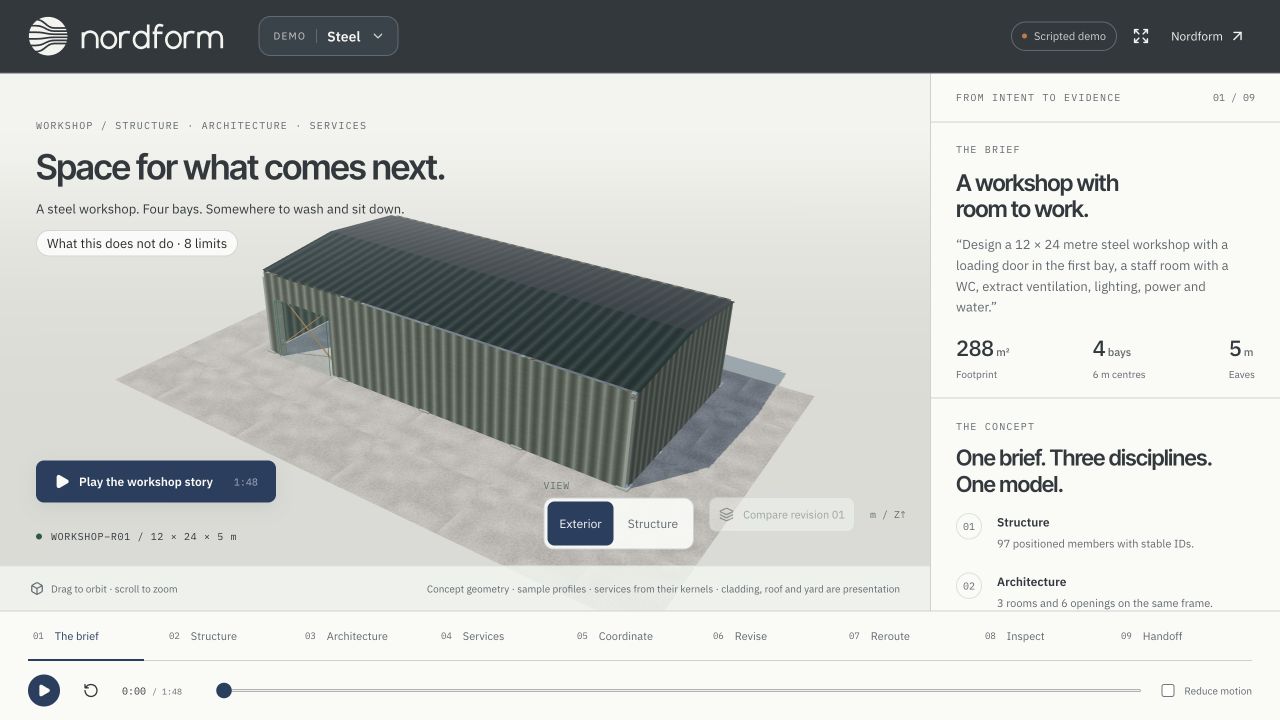Click Compare revision 01 button

tap(782, 515)
